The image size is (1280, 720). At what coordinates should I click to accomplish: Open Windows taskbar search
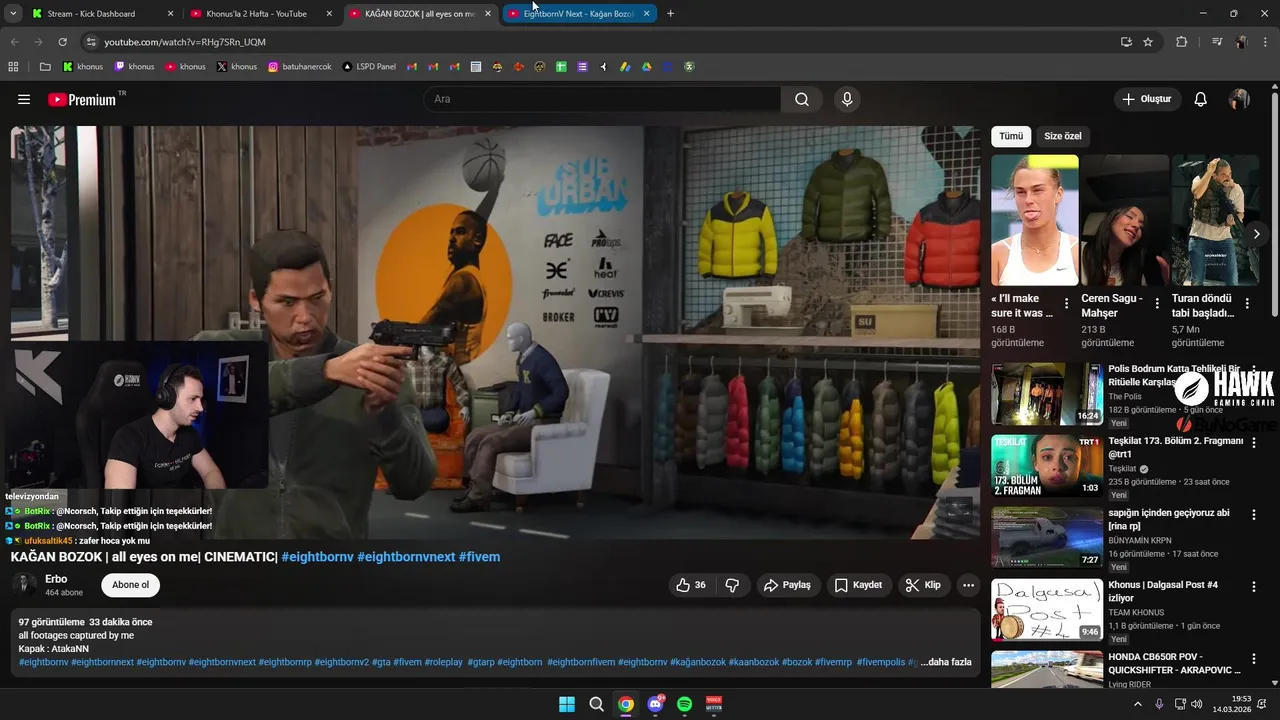coord(596,704)
